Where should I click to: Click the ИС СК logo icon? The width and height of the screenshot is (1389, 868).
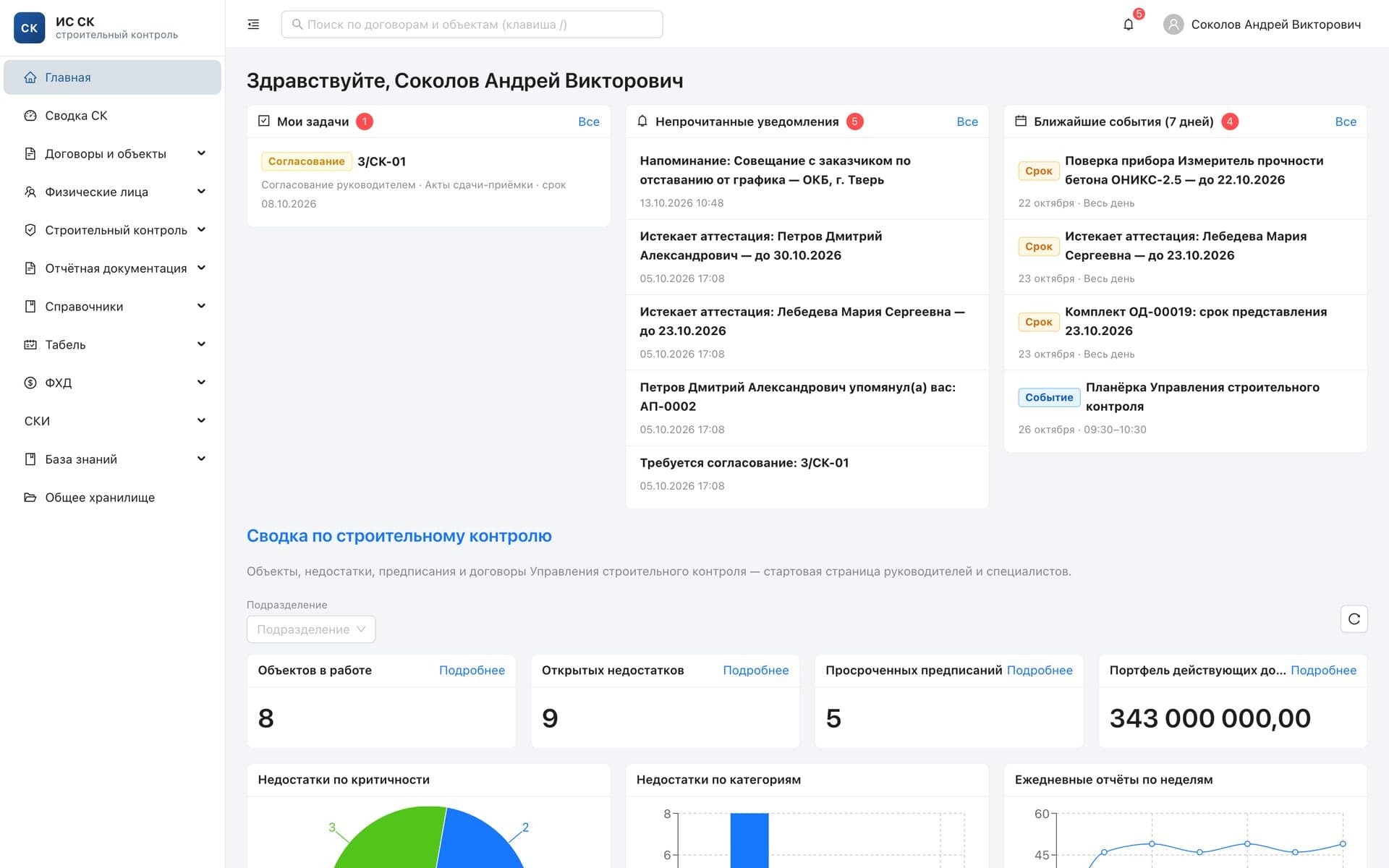coord(29,28)
